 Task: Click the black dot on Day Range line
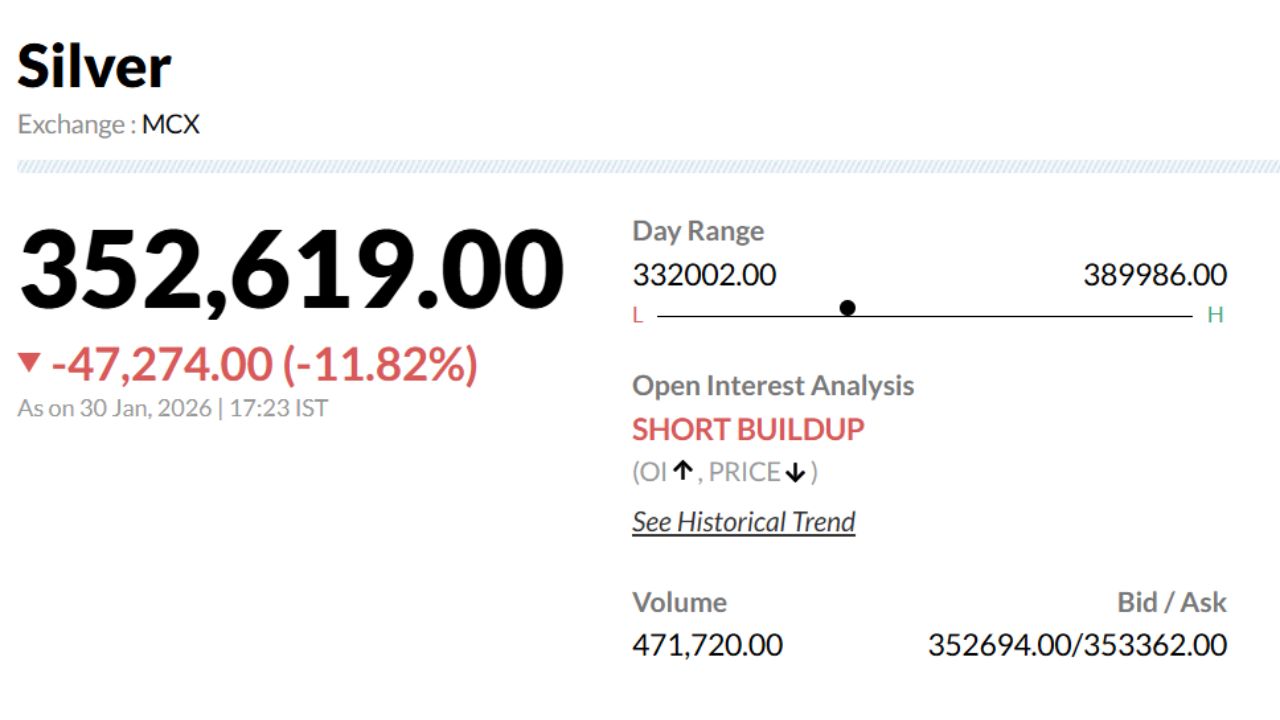(848, 308)
